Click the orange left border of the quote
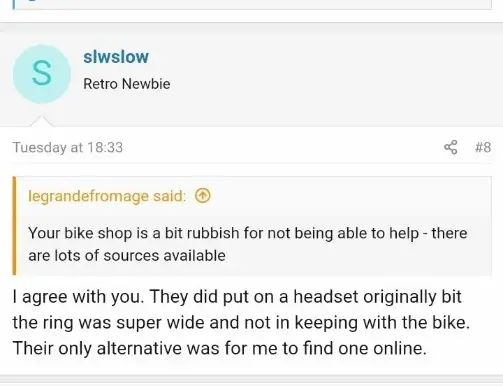Screen dimensions: 503x386 tap(14, 226)
